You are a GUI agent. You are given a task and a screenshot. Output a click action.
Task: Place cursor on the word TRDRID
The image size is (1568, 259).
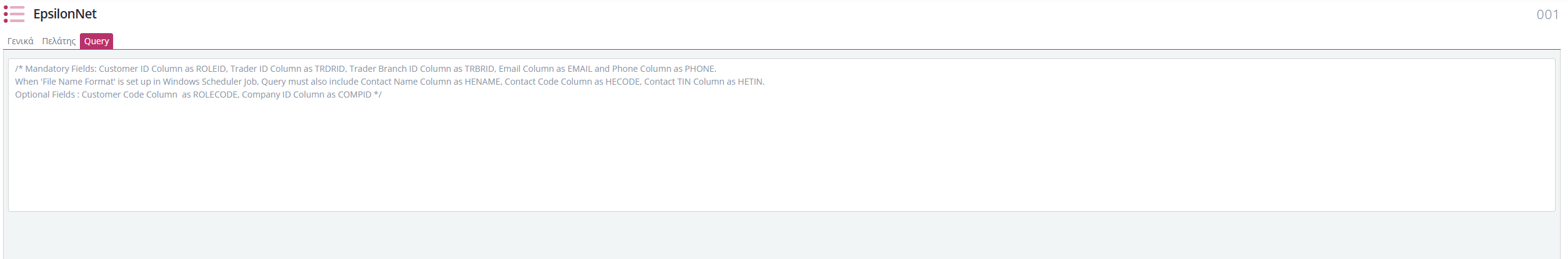pos(329,69)
